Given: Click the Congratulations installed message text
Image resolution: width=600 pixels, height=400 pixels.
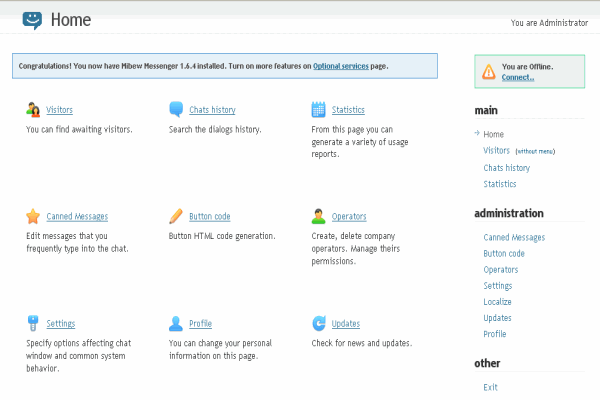Looking at the screenshot, I should 203,66.
